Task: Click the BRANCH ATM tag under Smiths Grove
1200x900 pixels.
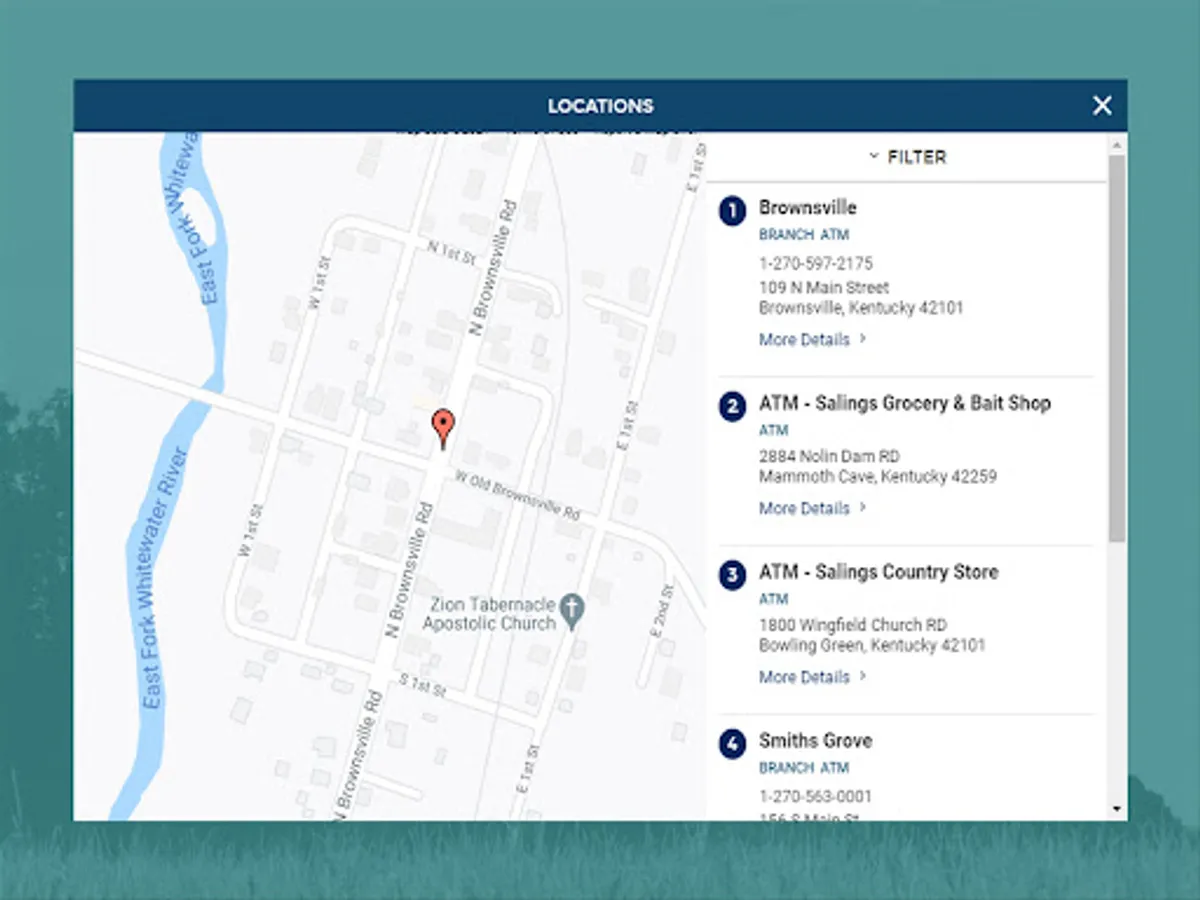Action: (804, 768)
